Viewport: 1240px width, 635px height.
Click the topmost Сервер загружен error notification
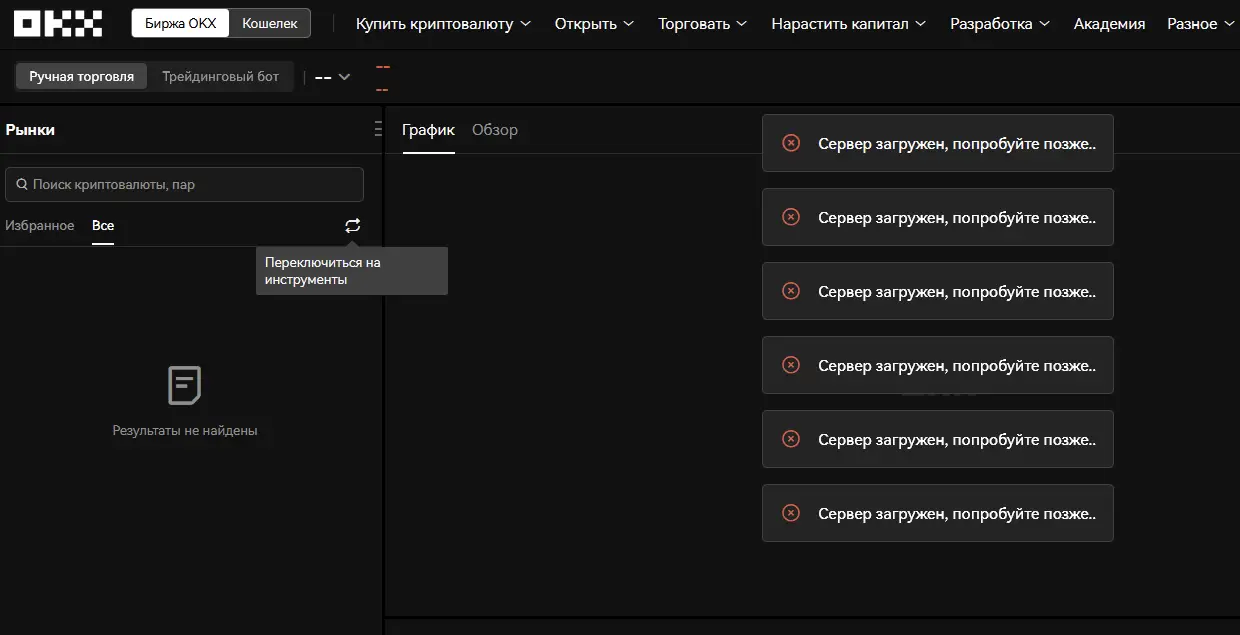click(x=938, y=143)
